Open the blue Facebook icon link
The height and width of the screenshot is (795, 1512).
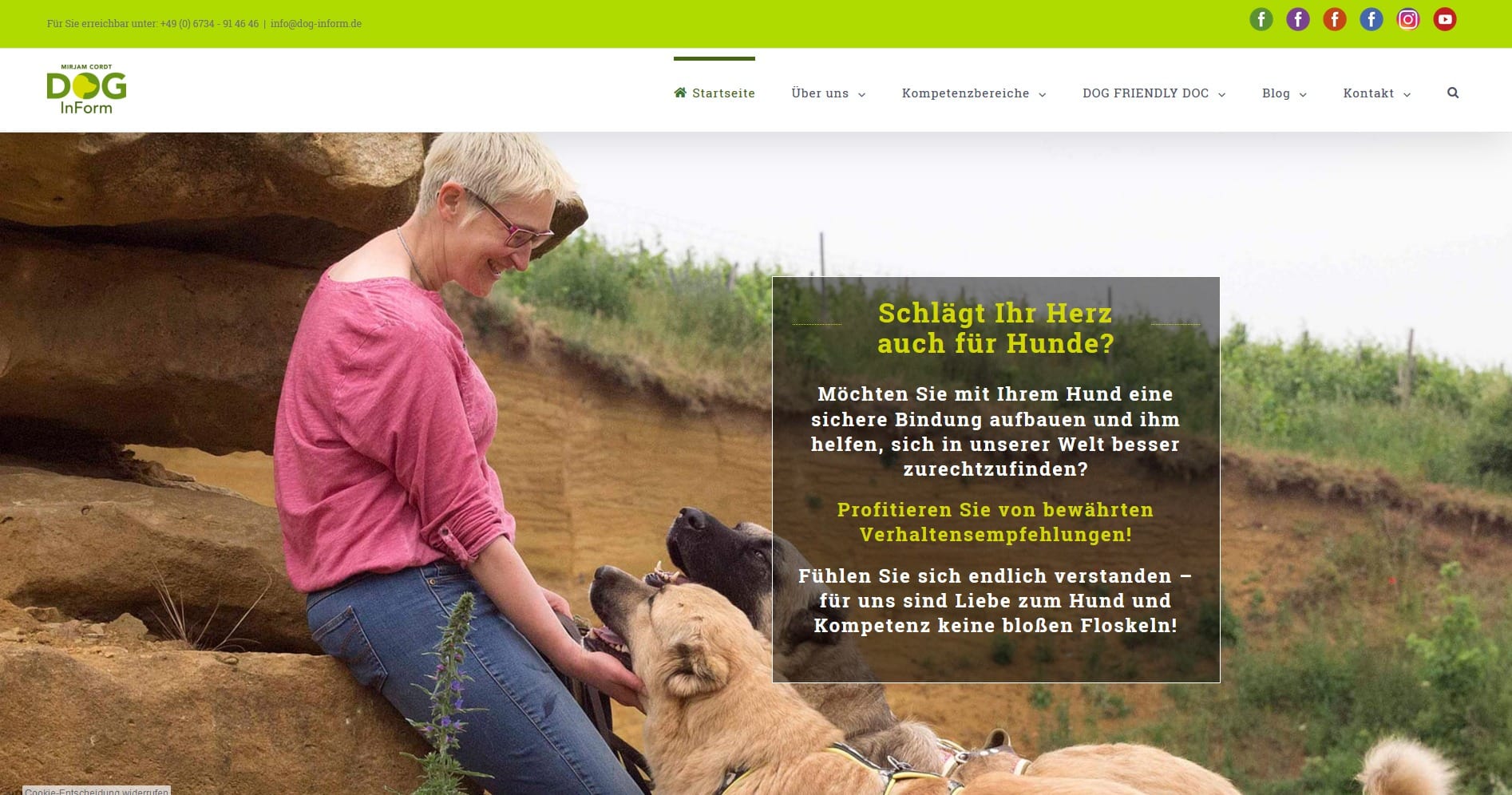coord(1371,19)
